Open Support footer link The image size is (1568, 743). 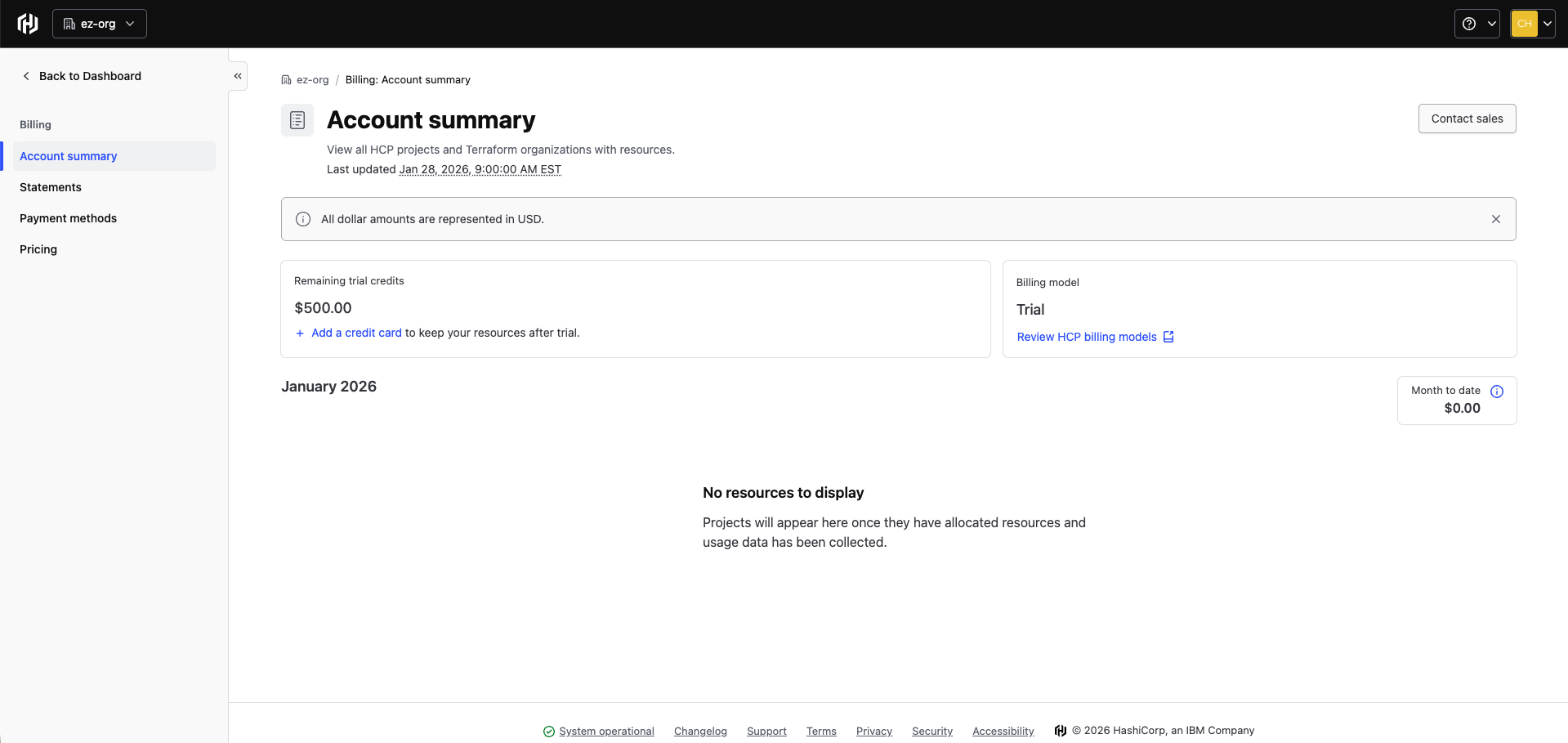(x=766, y=732)
